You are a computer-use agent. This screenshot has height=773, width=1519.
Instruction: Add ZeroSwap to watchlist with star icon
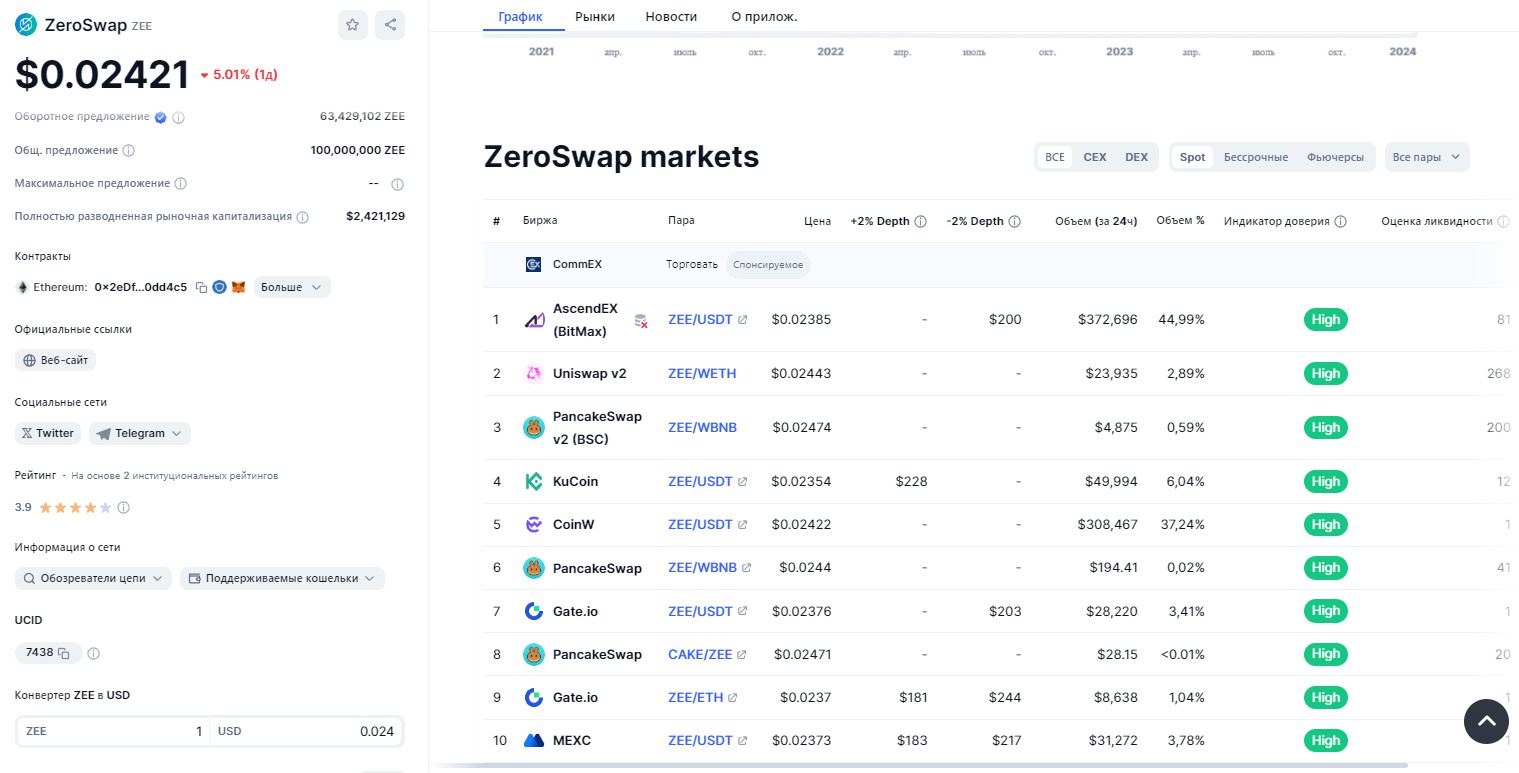(x=352, y=25)
